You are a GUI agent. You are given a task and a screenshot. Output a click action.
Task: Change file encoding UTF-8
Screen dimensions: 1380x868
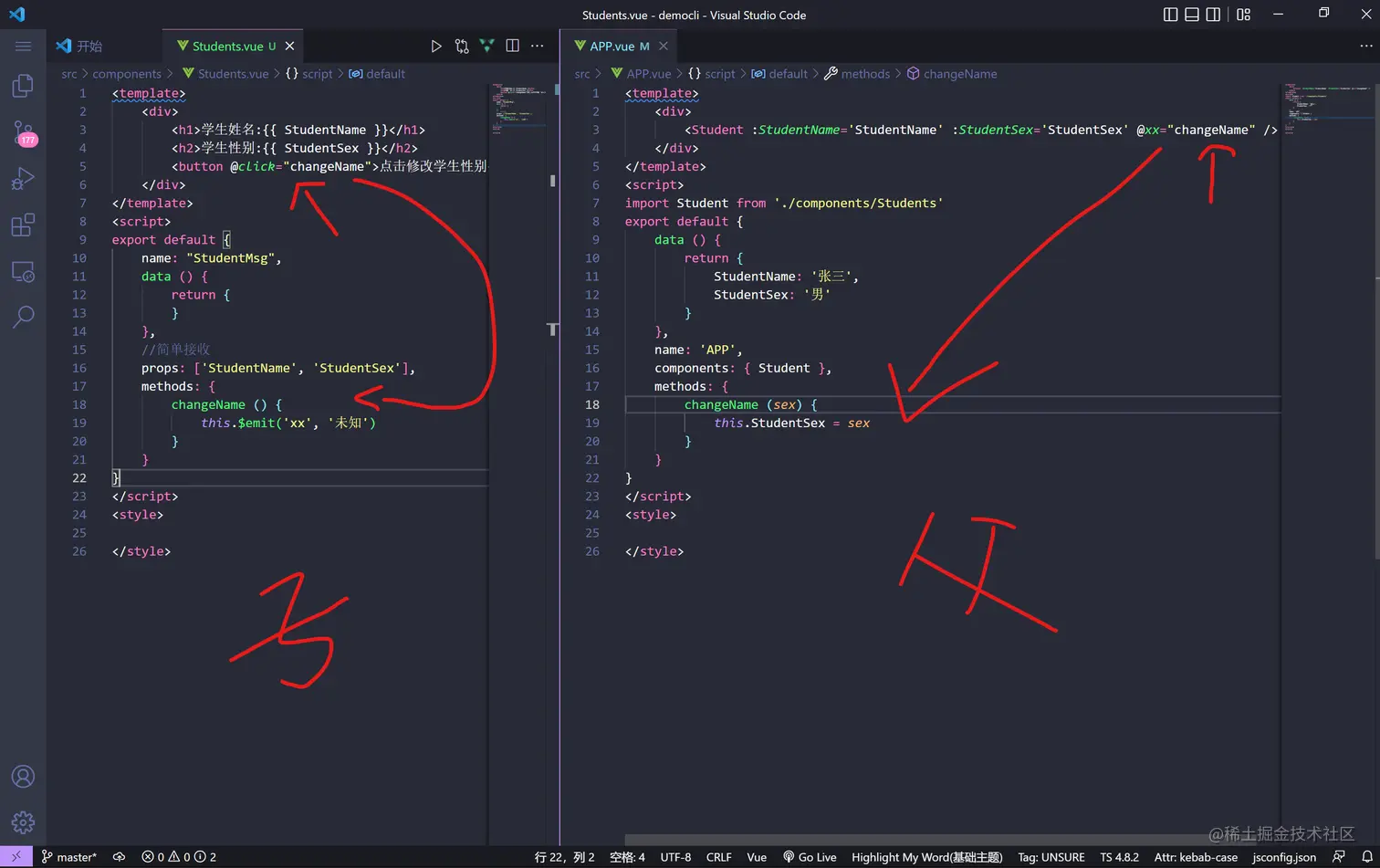[x=675, y=857]
